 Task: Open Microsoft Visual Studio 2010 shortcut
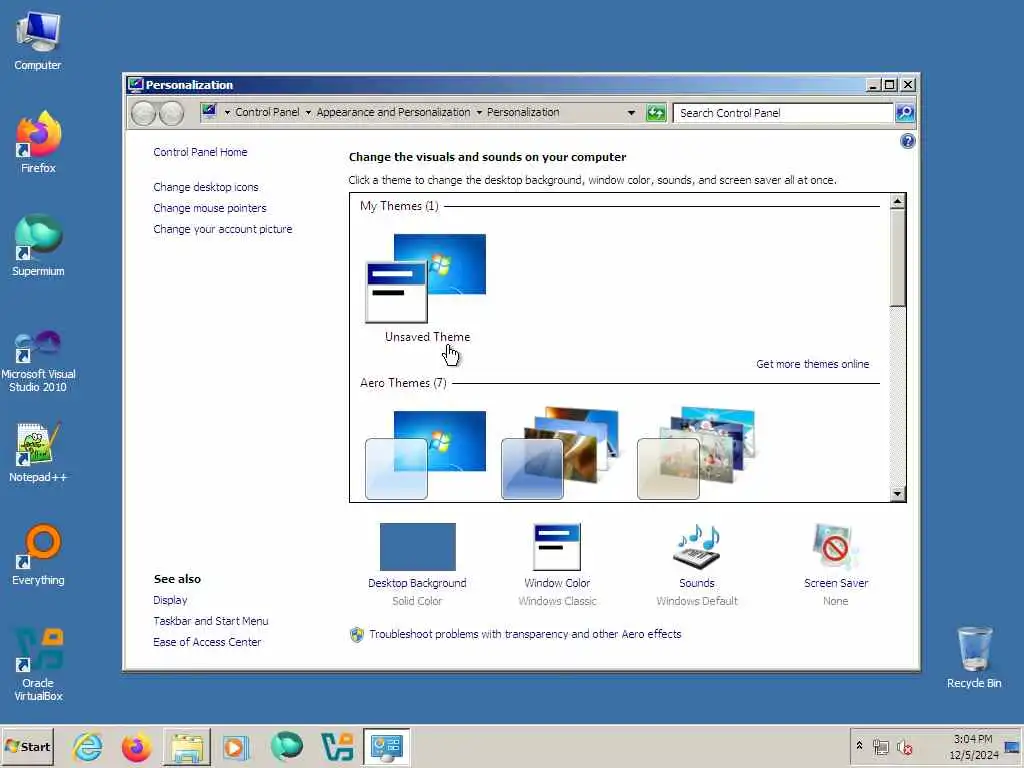click(x=38, y=360)
